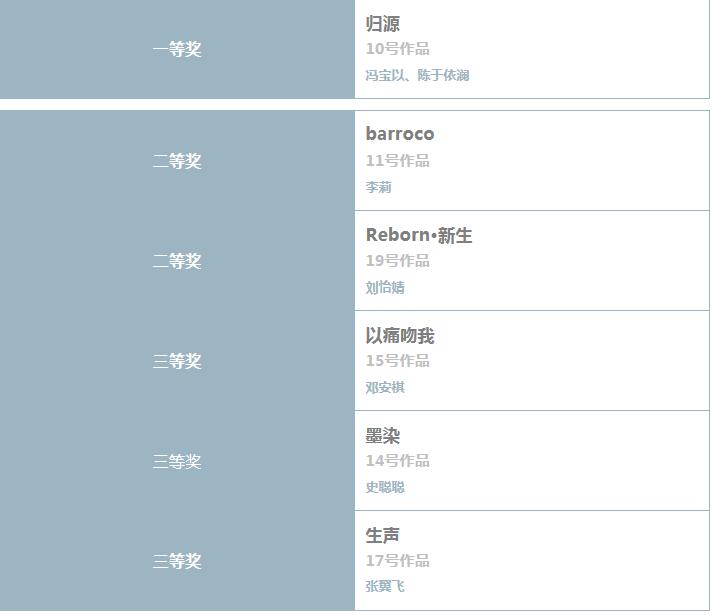The height and width of the screenshot is (615, 712).
Task: Click the 19号作品 label
Action: tap(397, 260)
